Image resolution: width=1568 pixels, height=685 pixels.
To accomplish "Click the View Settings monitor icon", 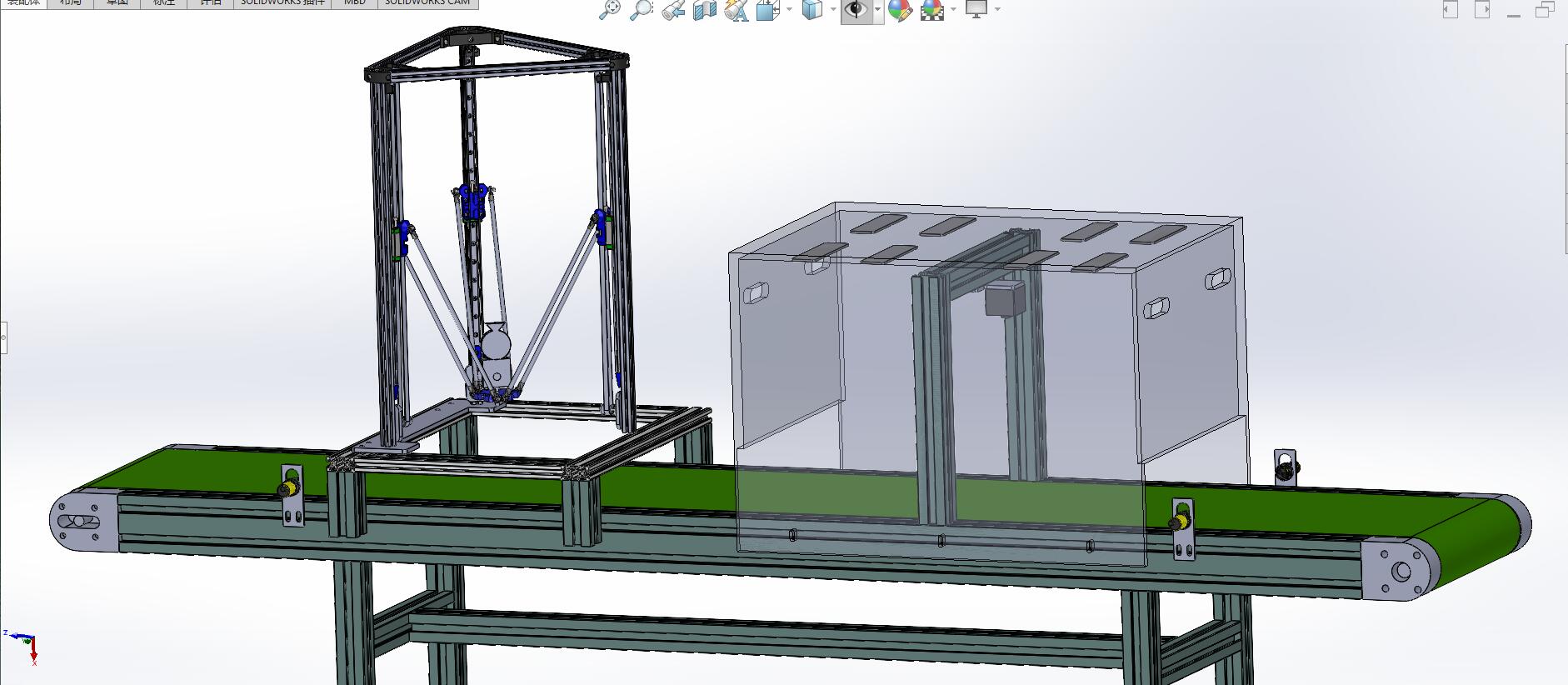I will [976, 9].
